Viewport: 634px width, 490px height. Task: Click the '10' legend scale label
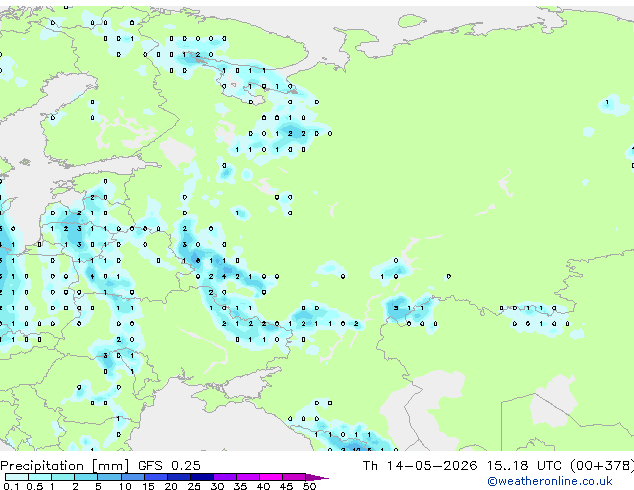125,486
